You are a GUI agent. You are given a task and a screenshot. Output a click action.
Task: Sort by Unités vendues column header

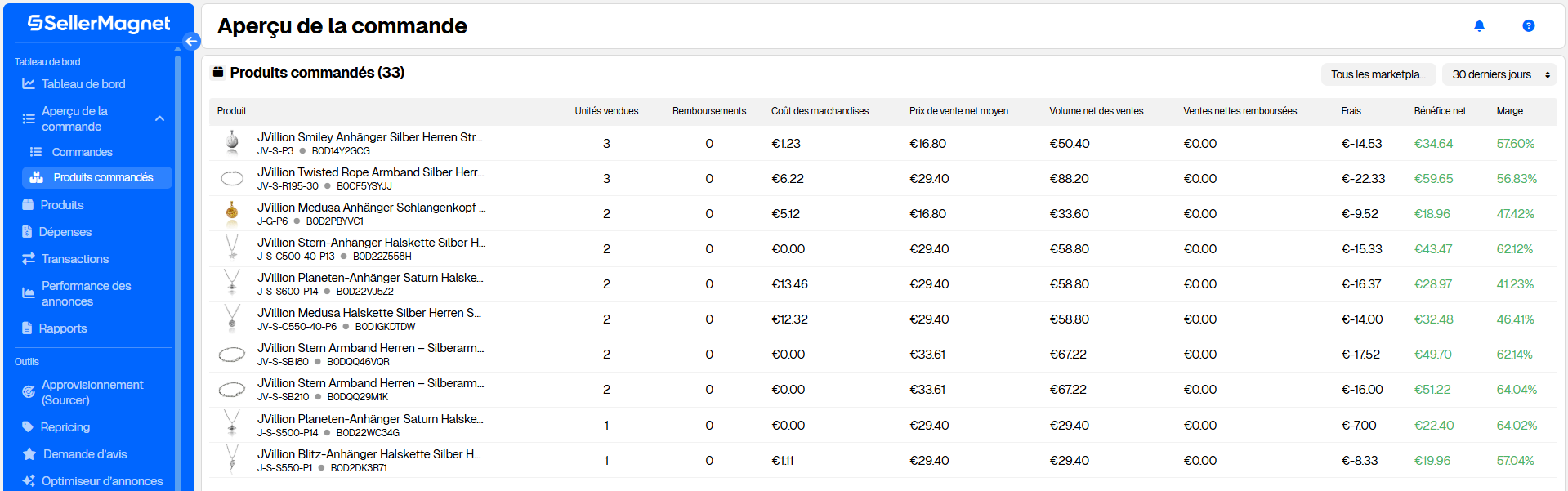606,111
